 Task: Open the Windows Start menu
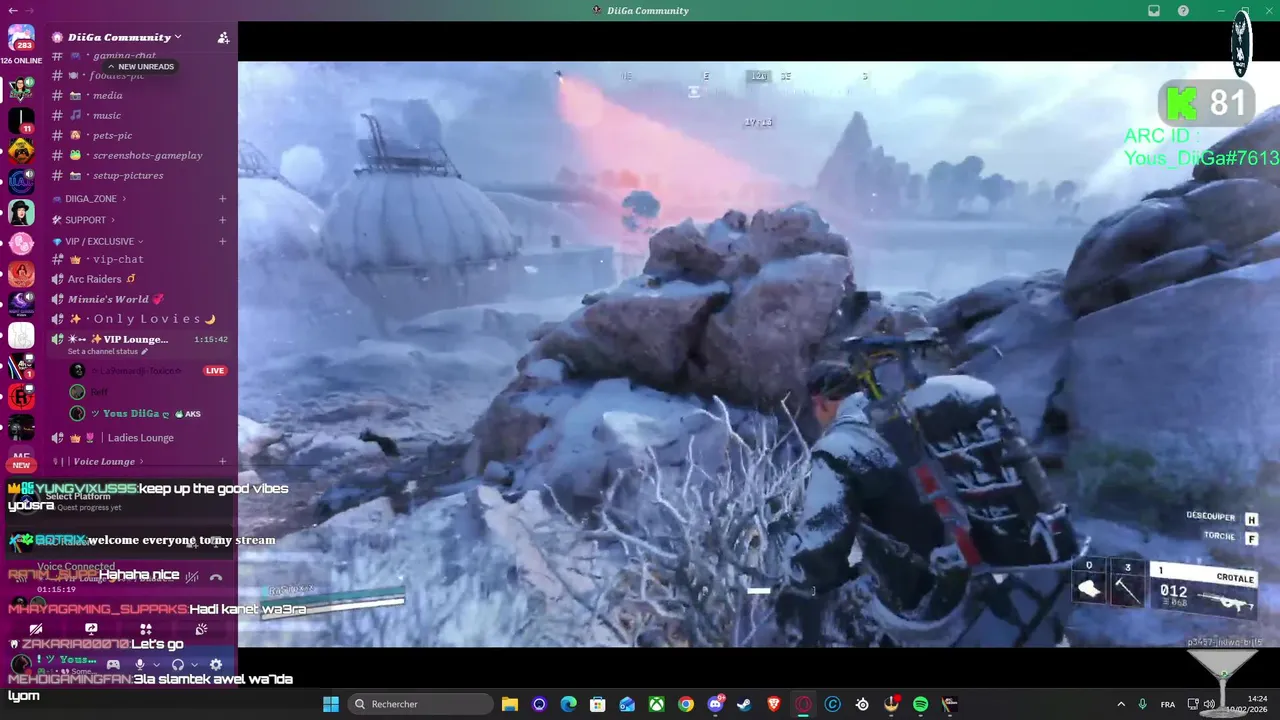pyautogui.click(x=331, y=704)
